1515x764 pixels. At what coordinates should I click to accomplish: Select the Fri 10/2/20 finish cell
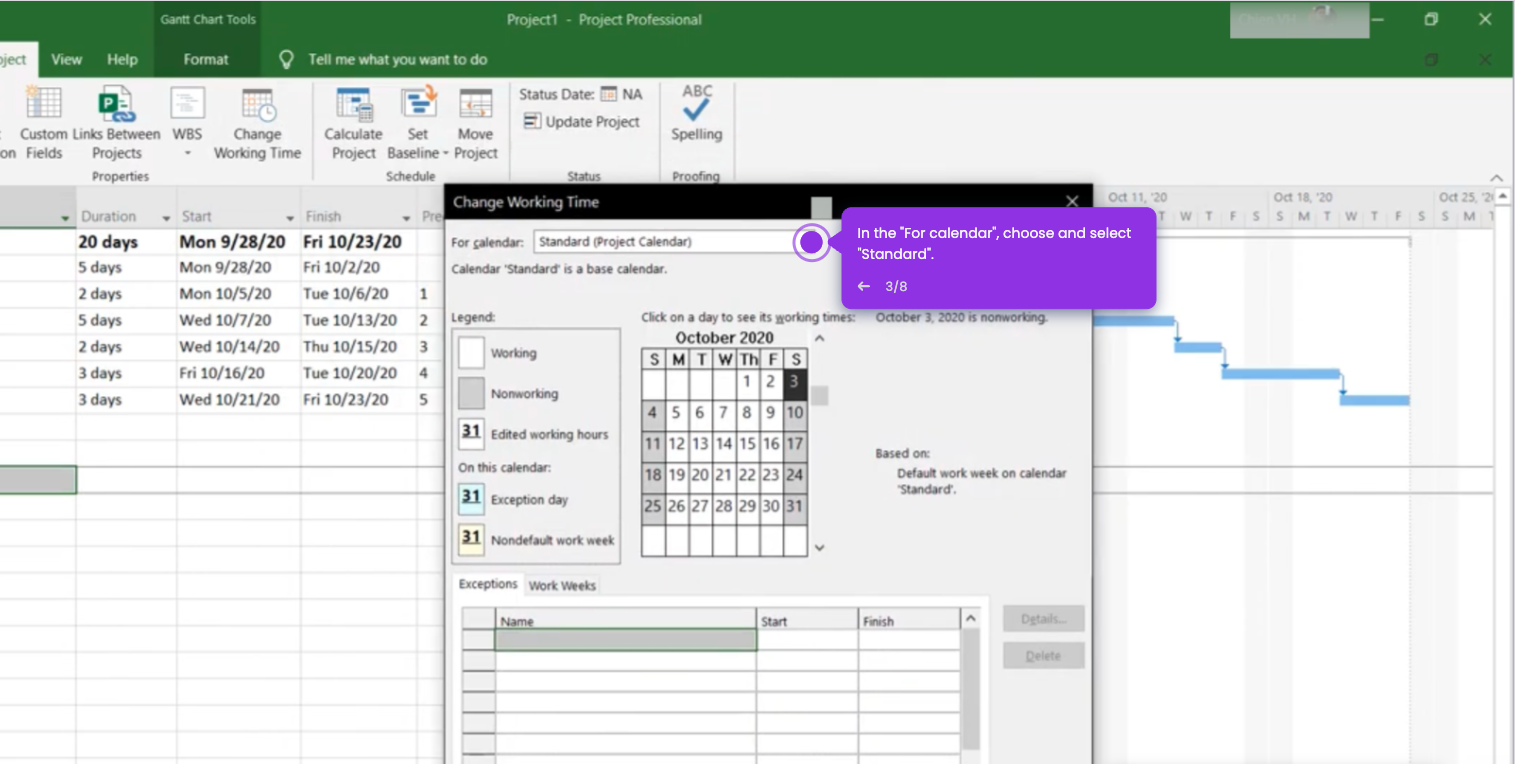click(358, 267)
